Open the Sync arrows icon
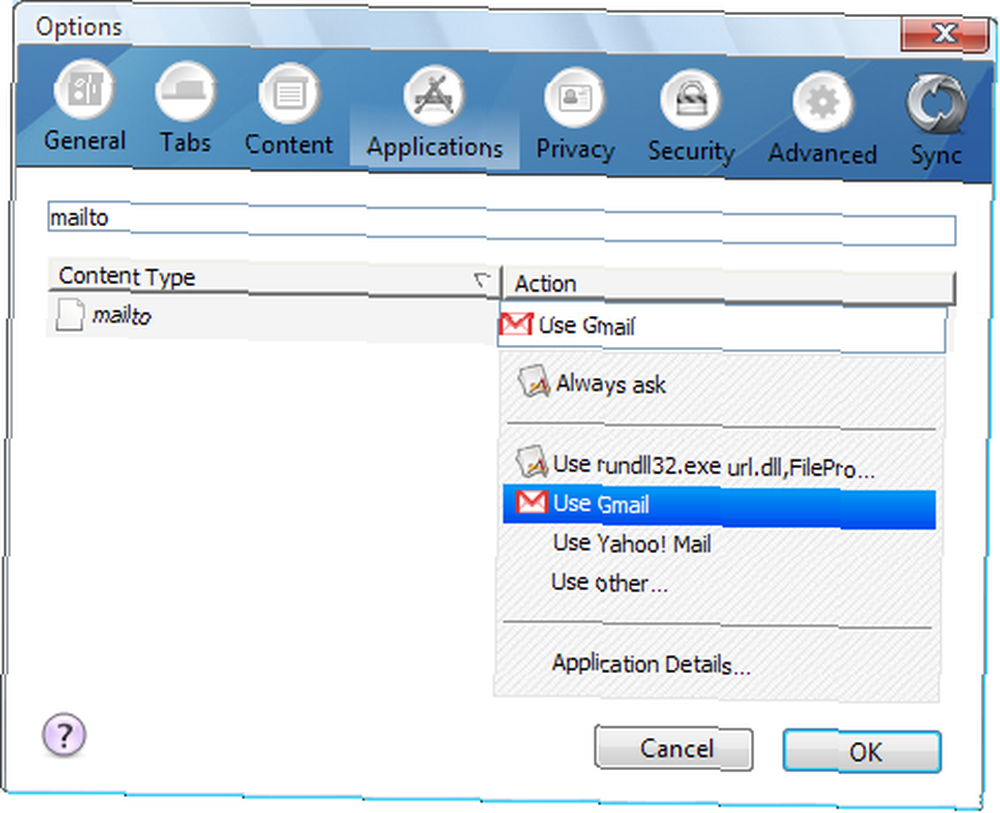 pyautogui.click(x=936, y=105)
